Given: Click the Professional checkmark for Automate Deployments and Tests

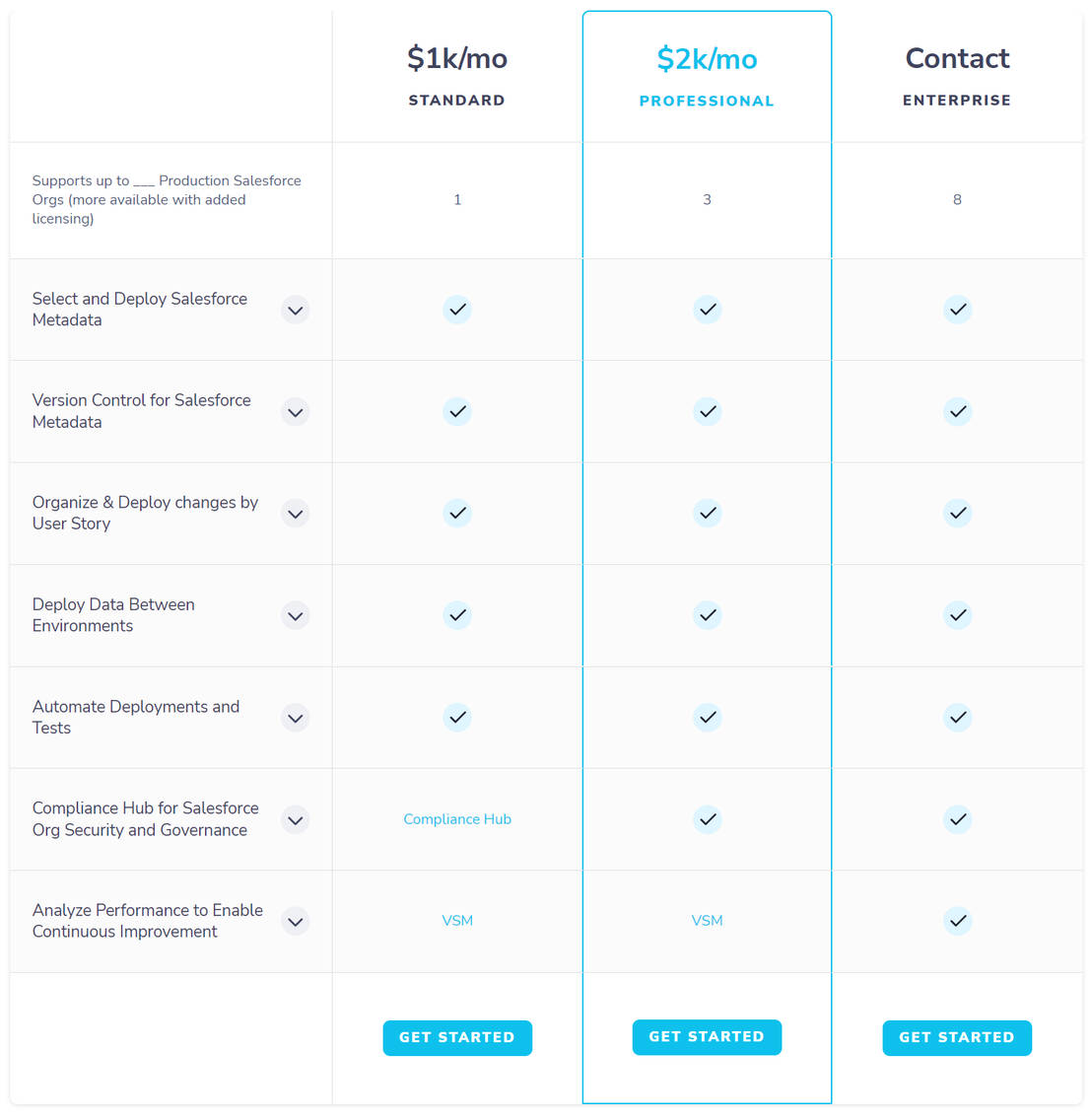Looking at the screenshot, I should click(x=707, y=718).
